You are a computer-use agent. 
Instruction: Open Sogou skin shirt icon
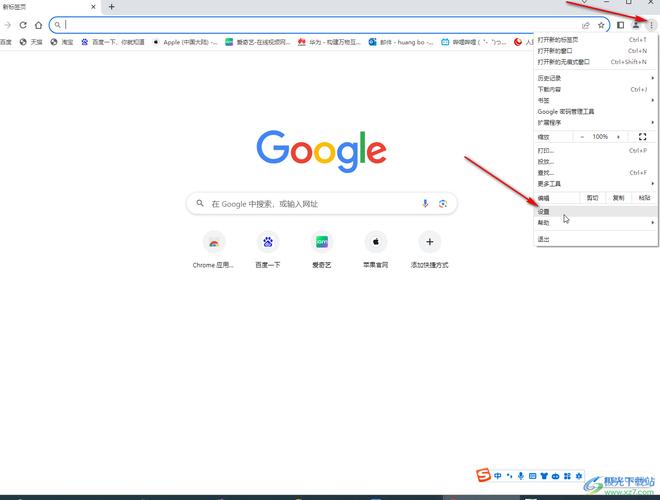tap(544, 476)
